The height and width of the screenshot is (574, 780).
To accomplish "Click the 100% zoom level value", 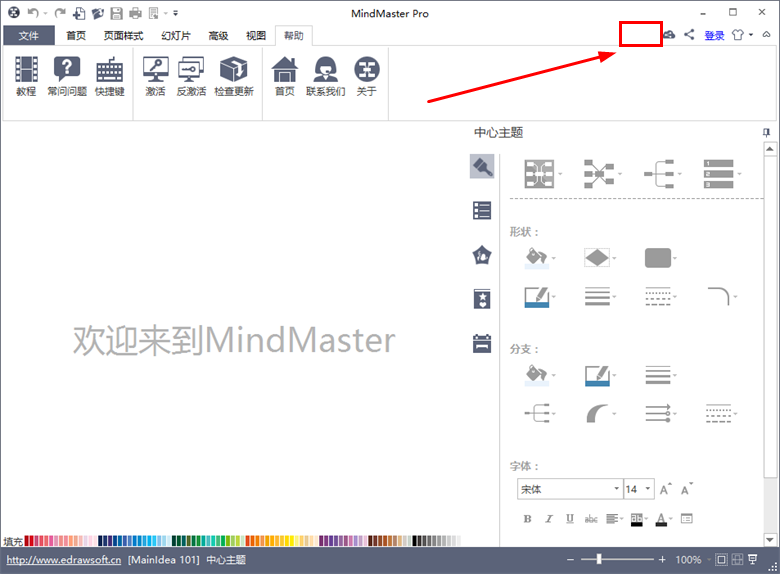I will coord(688,560).
